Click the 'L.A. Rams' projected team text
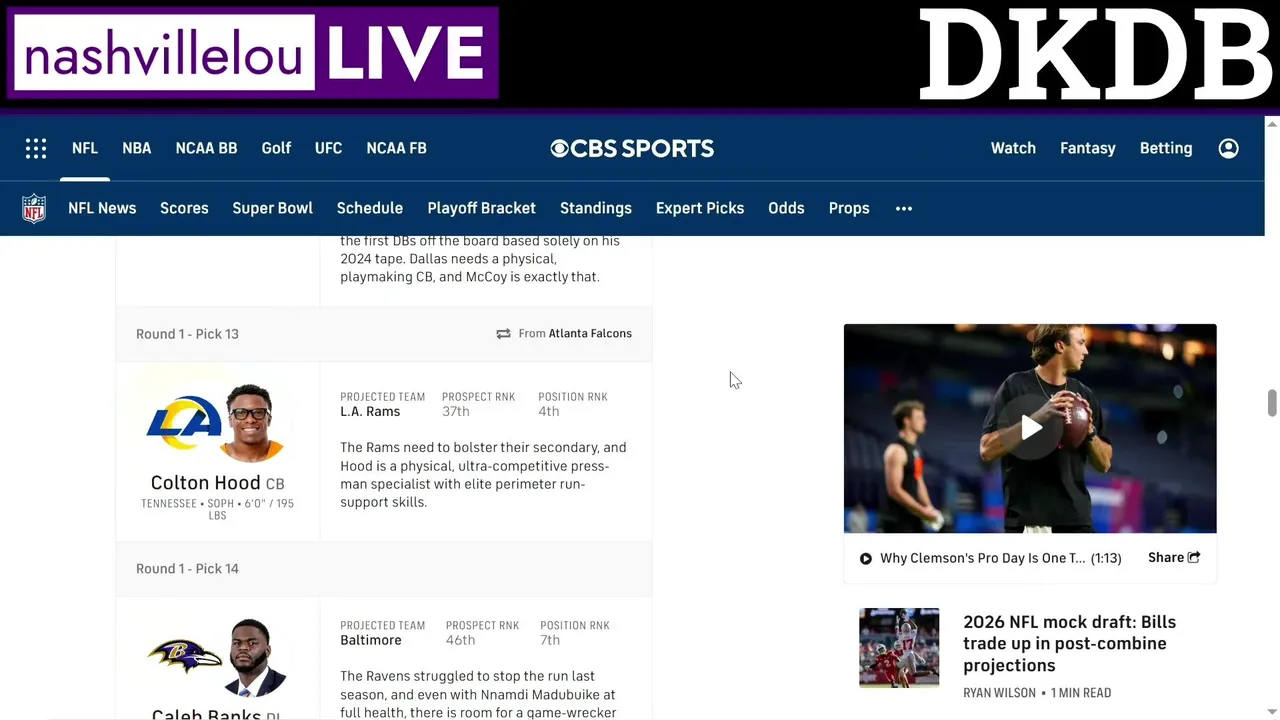The width and height of the screenshot is (1280, 720). coord(370,412)
